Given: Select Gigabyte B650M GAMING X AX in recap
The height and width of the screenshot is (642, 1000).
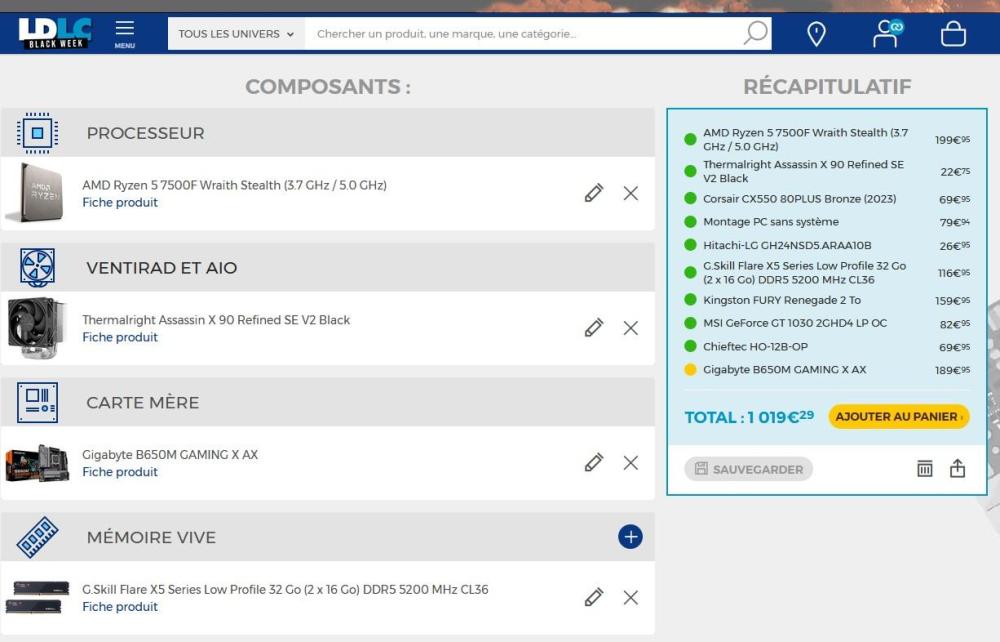Looking at the screenshot, I should tap(784, 370).
